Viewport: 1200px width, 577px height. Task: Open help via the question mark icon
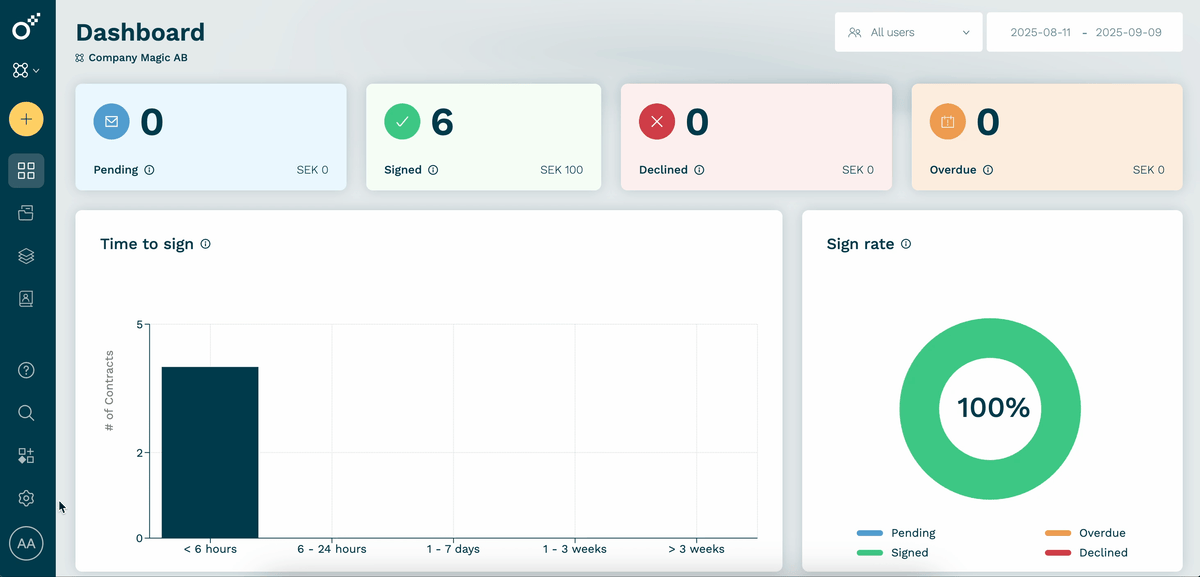(x=26, y=370)
